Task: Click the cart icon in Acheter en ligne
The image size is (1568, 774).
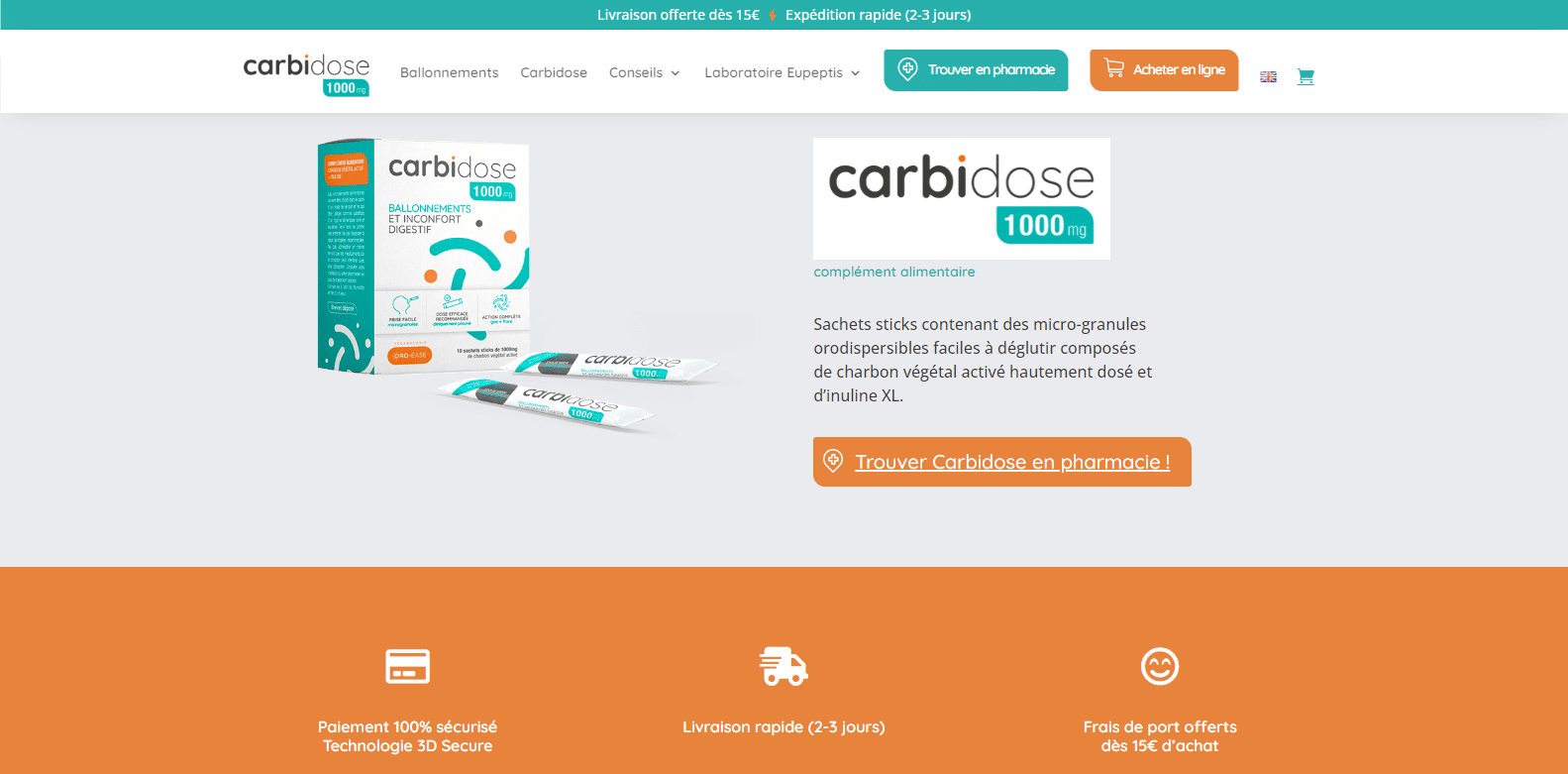Action: [1114, 68]
